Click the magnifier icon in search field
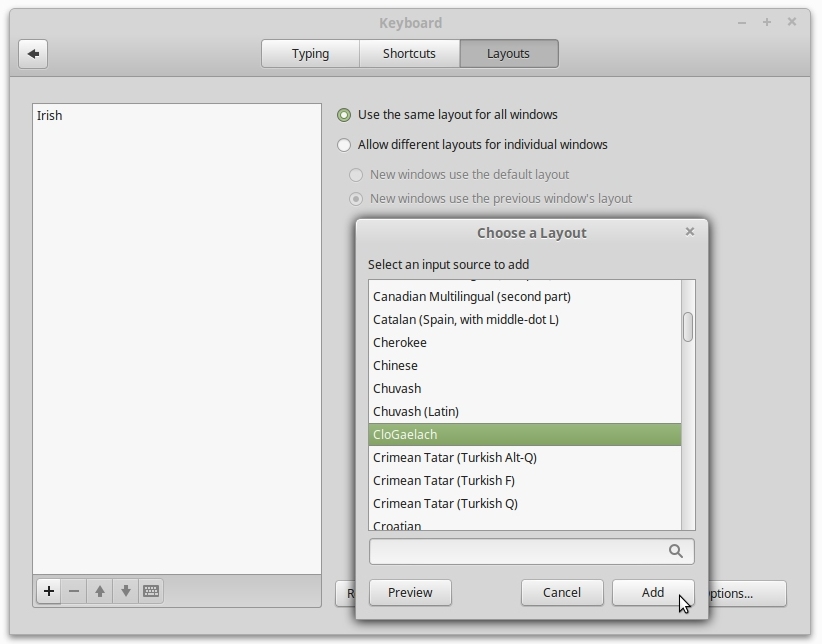The height and width of the screenshot is (644, 822). click(676, 551)
